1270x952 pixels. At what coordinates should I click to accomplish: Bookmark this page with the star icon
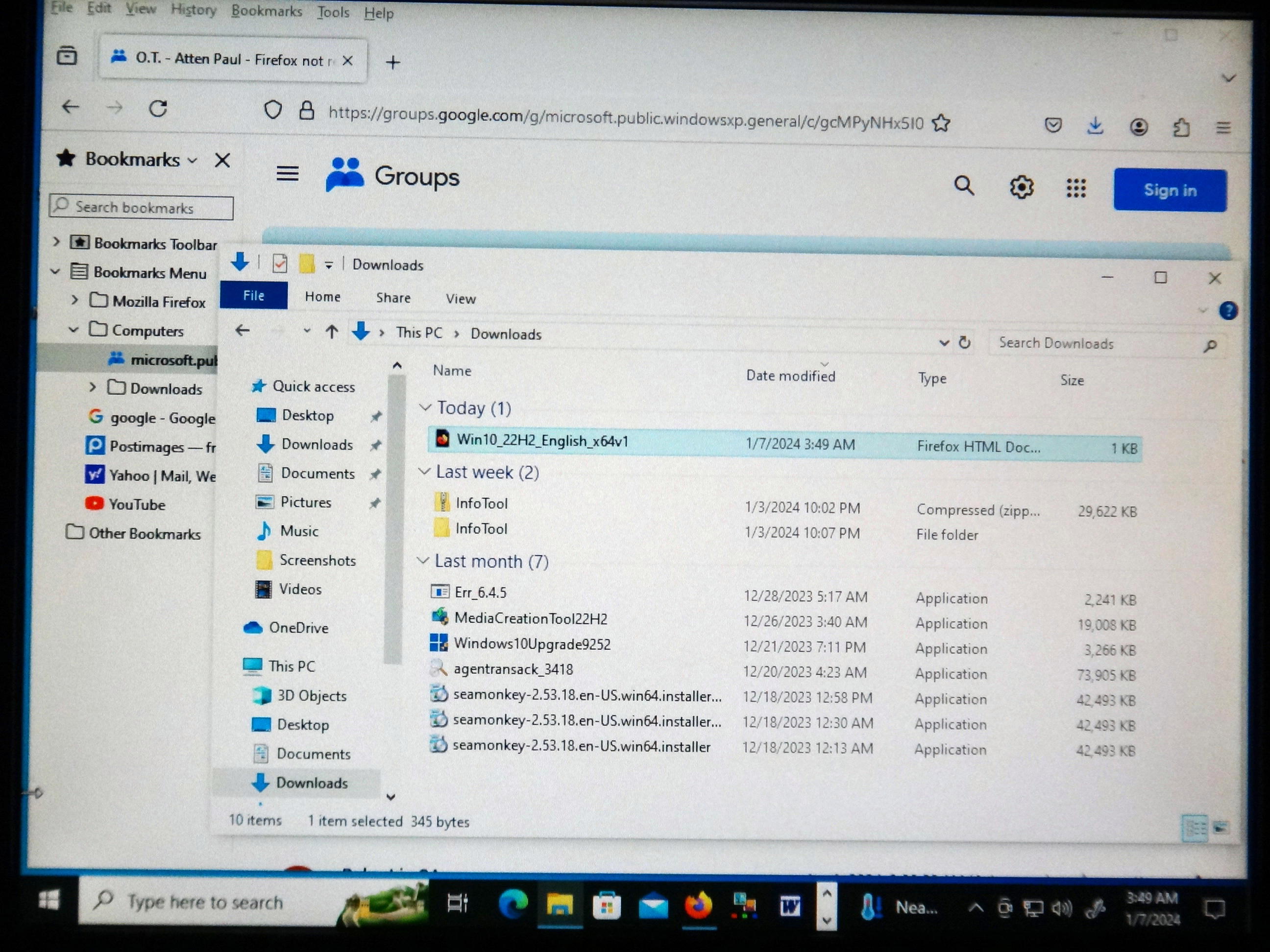(941, 123)
